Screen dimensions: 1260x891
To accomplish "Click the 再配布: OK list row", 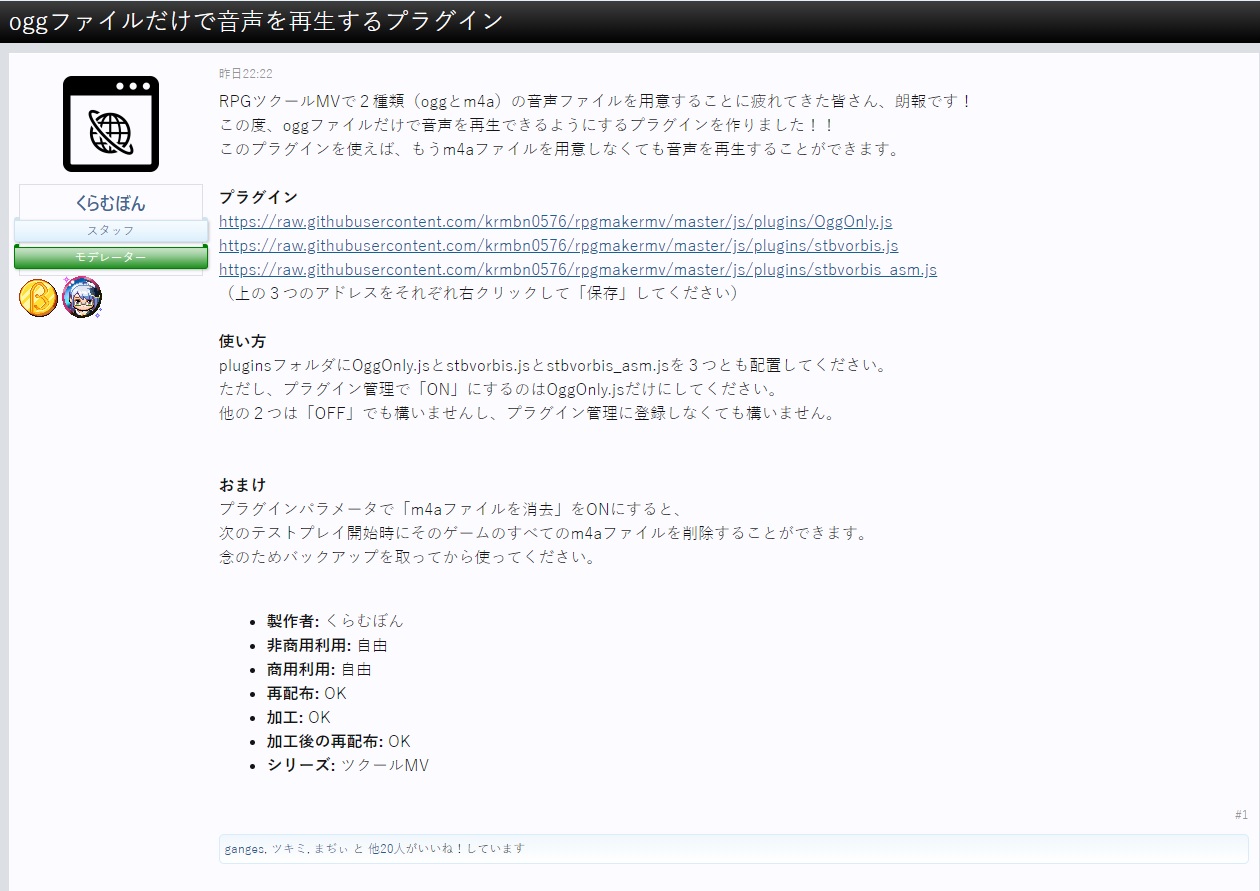I will tap(307, 693).
